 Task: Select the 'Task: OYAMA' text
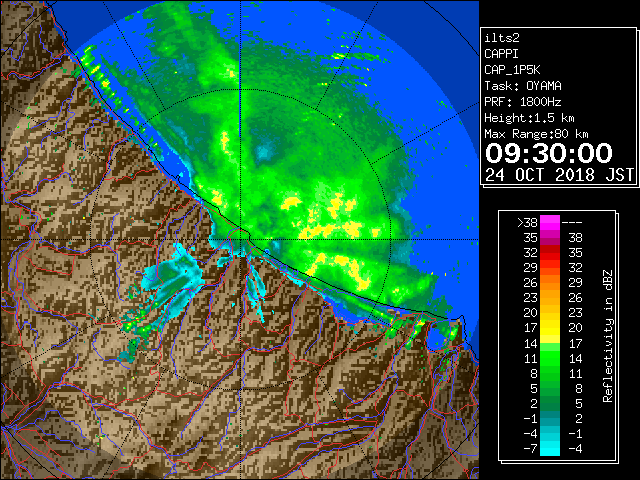pyautogui.click(x=523, y=86)
